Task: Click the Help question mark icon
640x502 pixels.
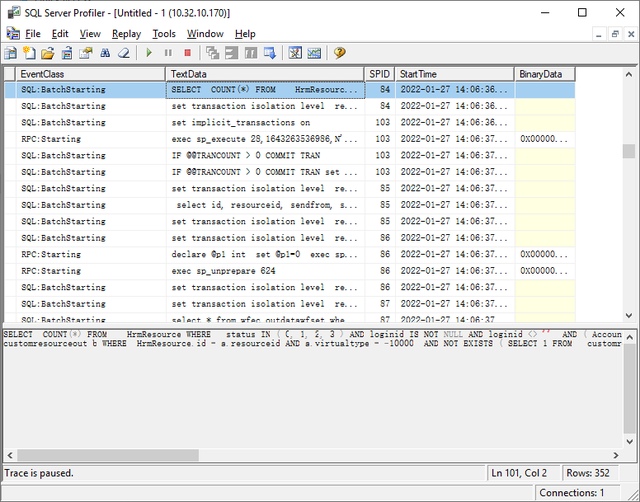Action: pos(340,52)
